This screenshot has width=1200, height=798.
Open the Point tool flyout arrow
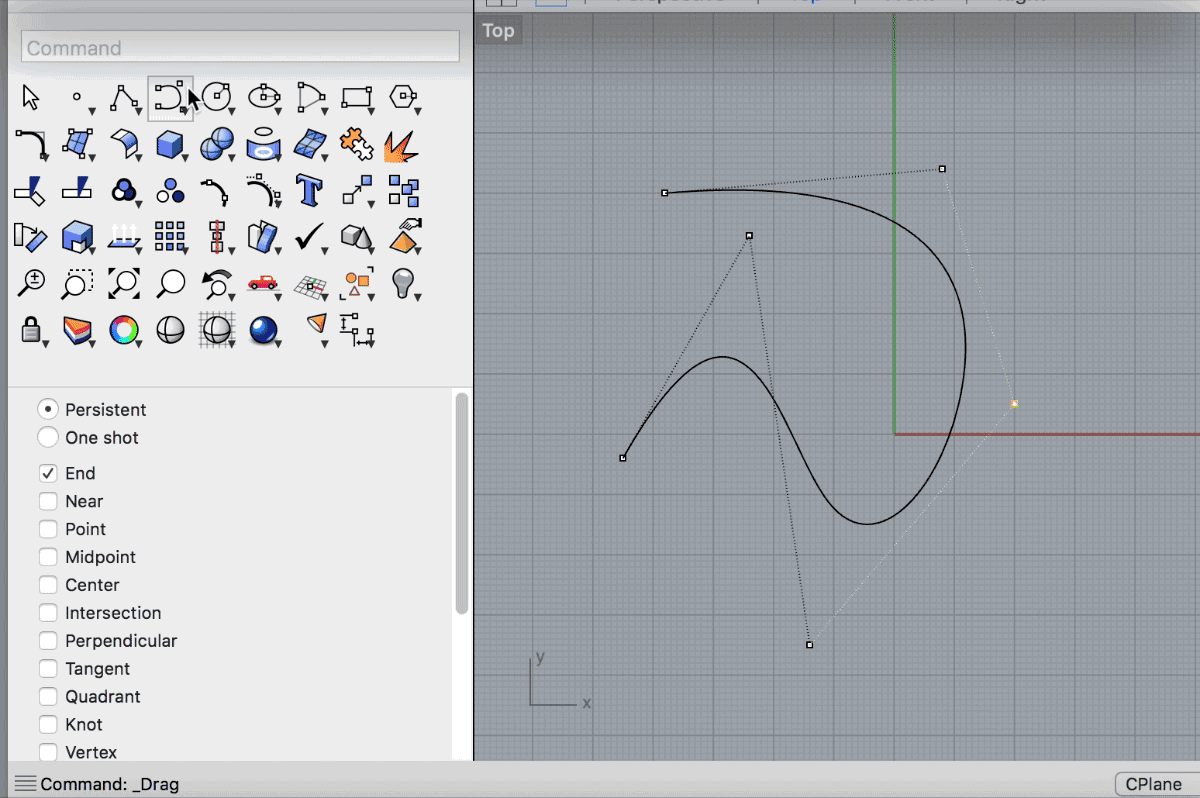(x=91, y=110)
